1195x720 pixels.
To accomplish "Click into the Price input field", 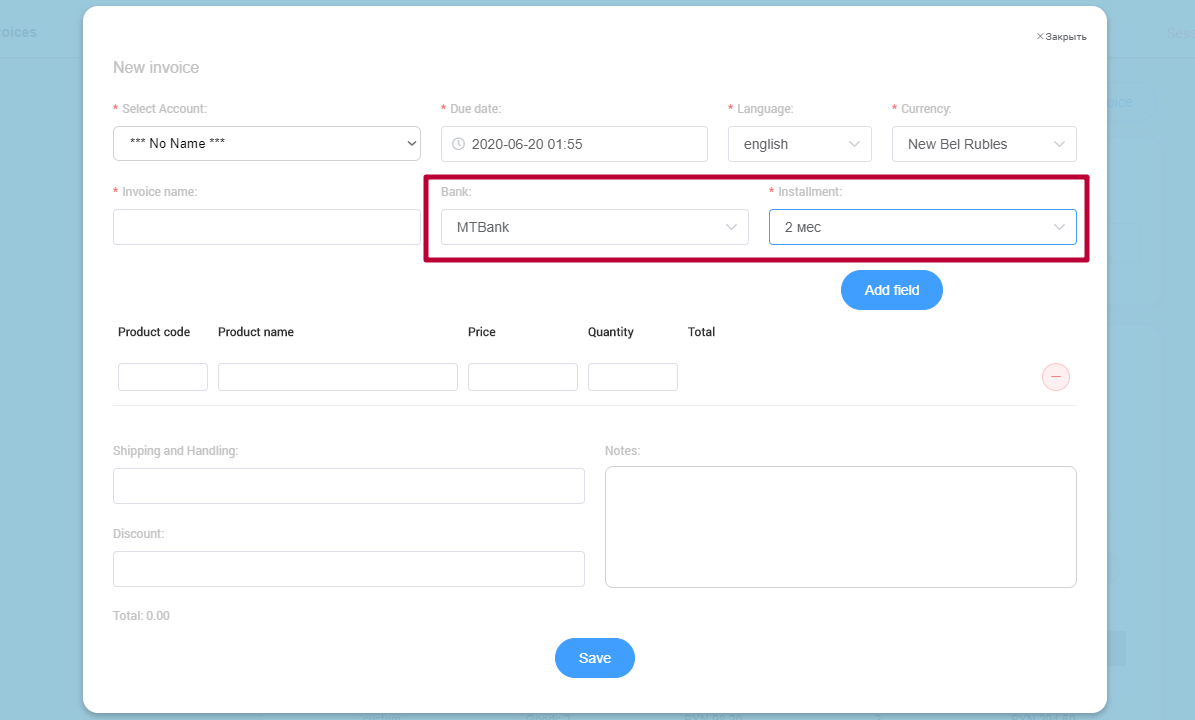I will 522,377.
